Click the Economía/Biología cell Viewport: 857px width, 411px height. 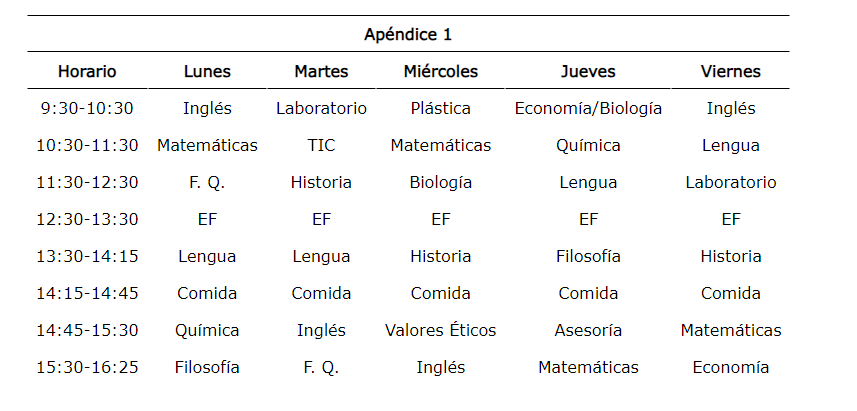588,108
